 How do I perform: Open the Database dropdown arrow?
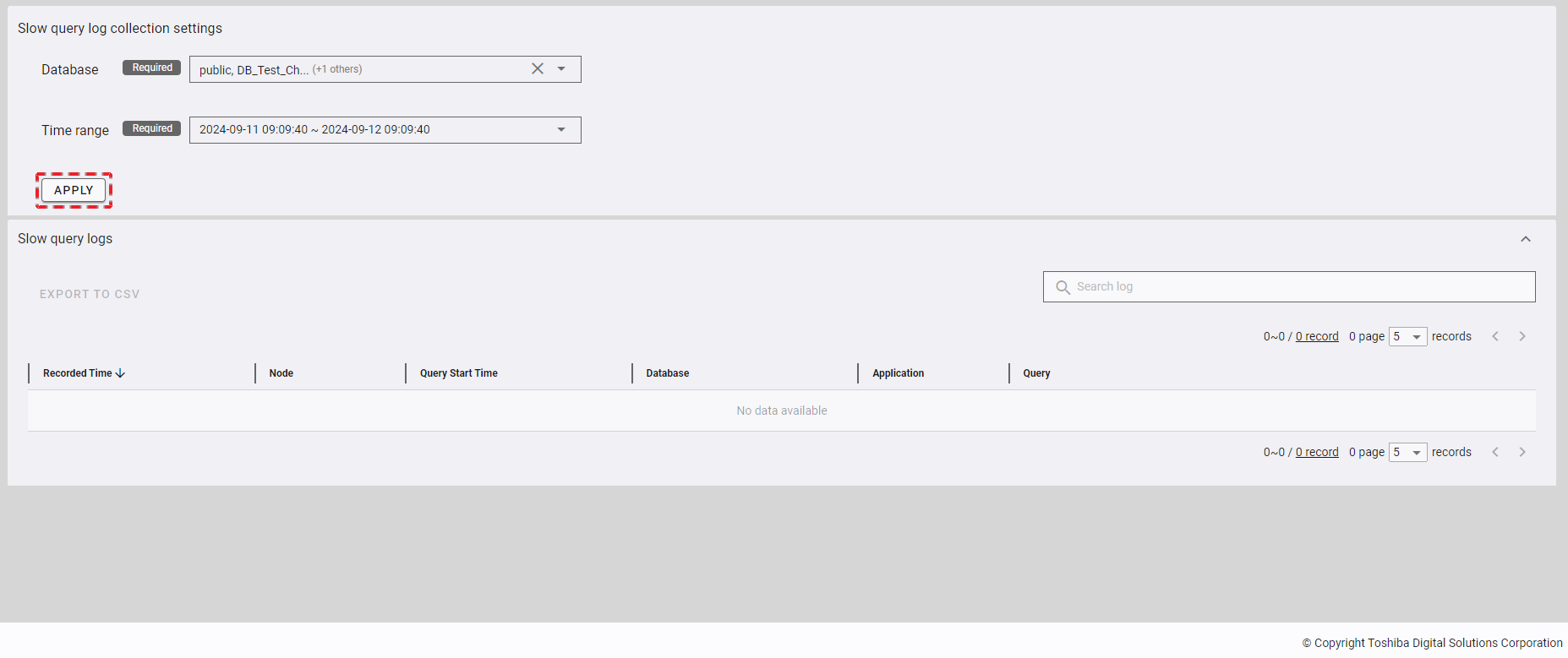click(561, 69)
